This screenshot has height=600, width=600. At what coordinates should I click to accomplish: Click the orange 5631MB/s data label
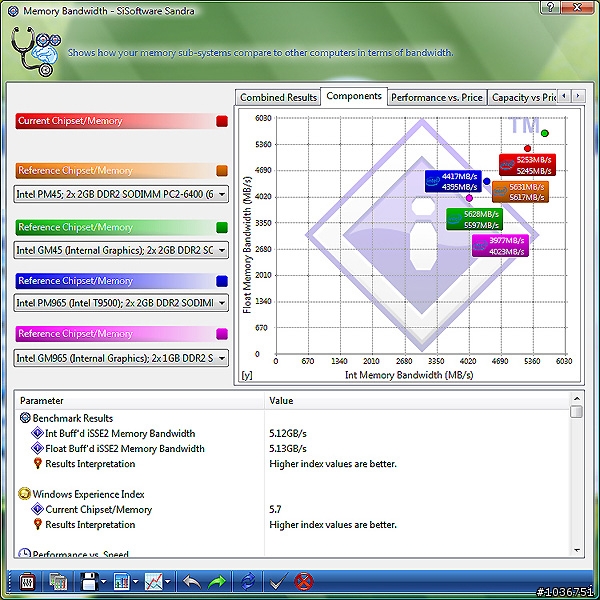[520, 192]
